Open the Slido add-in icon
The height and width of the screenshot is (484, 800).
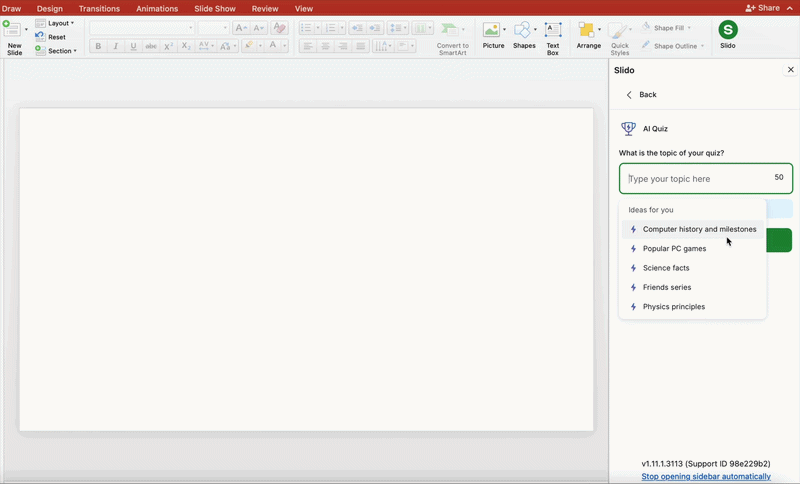click(728, 31)
